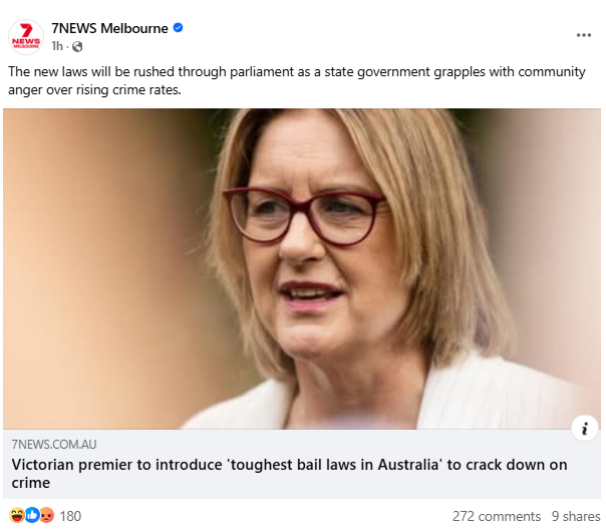Click the blue verified badge
This screenshot has height=530, width=606.
[x=178, y=28]
